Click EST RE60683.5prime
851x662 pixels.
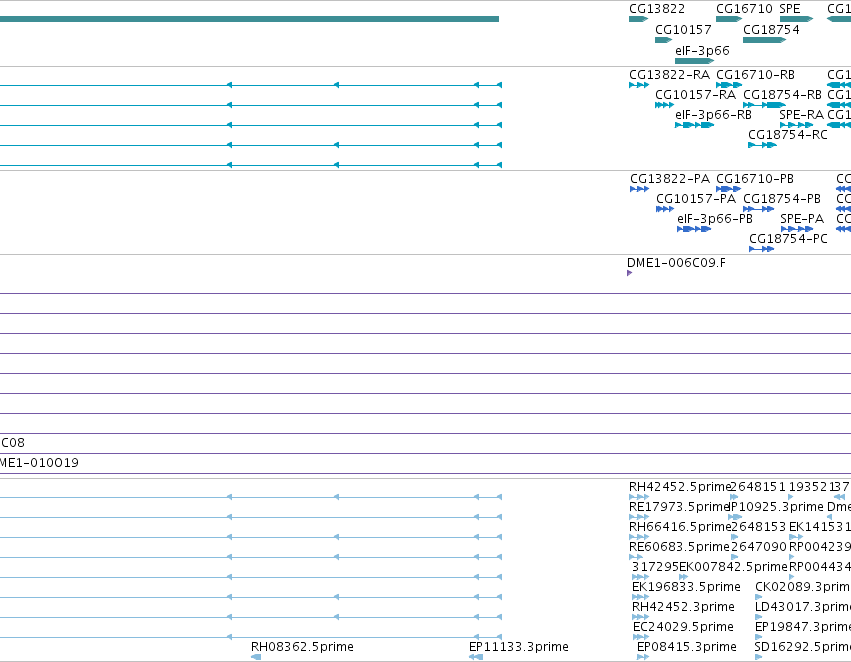679,546
